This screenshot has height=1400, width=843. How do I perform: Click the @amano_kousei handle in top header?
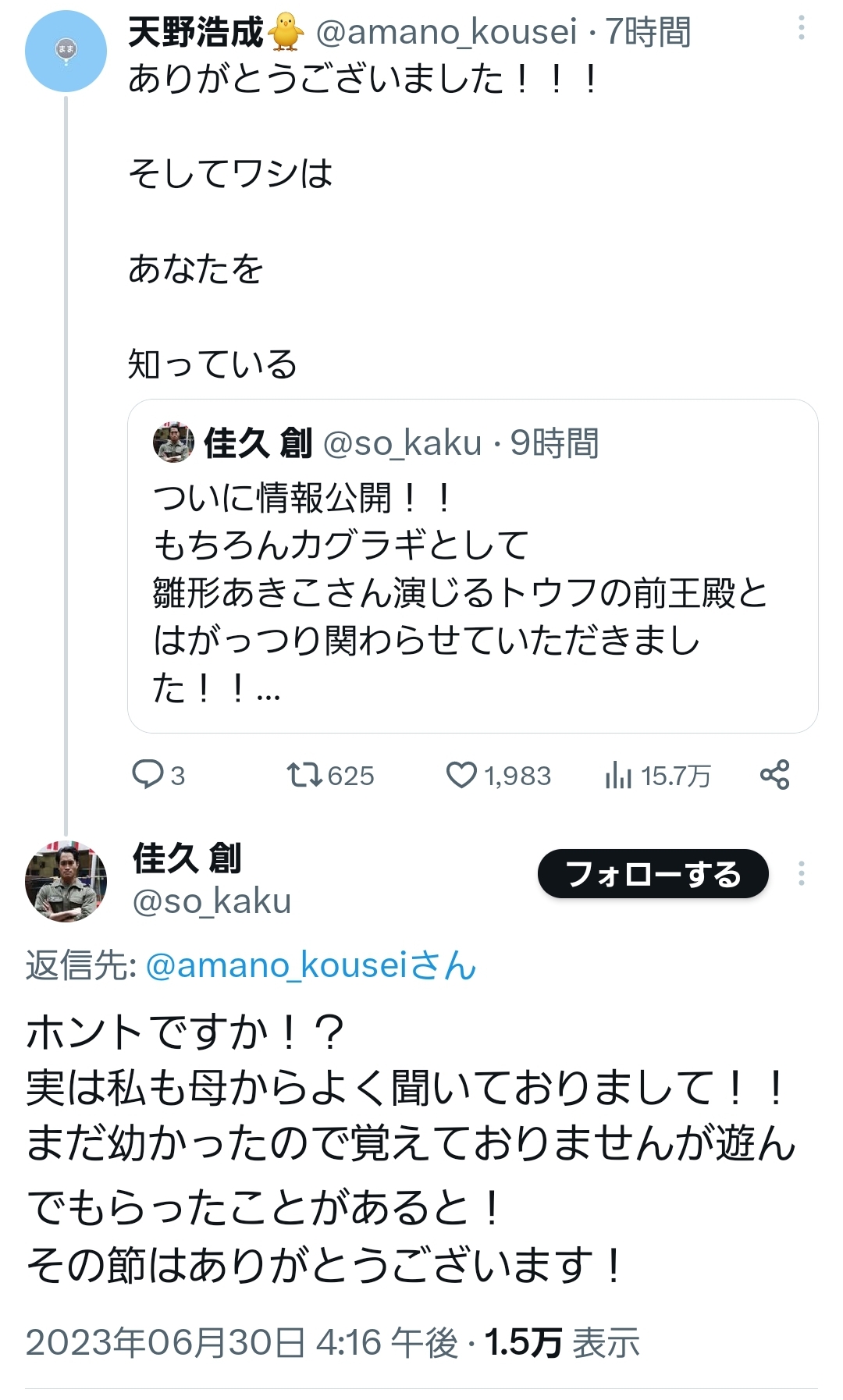[x=446, y=33]
